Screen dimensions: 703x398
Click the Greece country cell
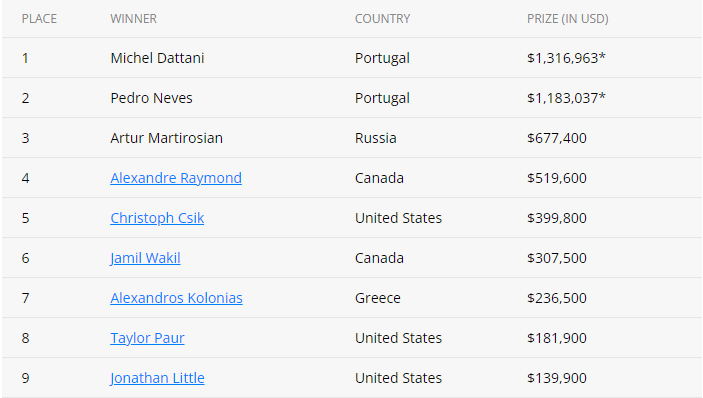coord(378,298)
